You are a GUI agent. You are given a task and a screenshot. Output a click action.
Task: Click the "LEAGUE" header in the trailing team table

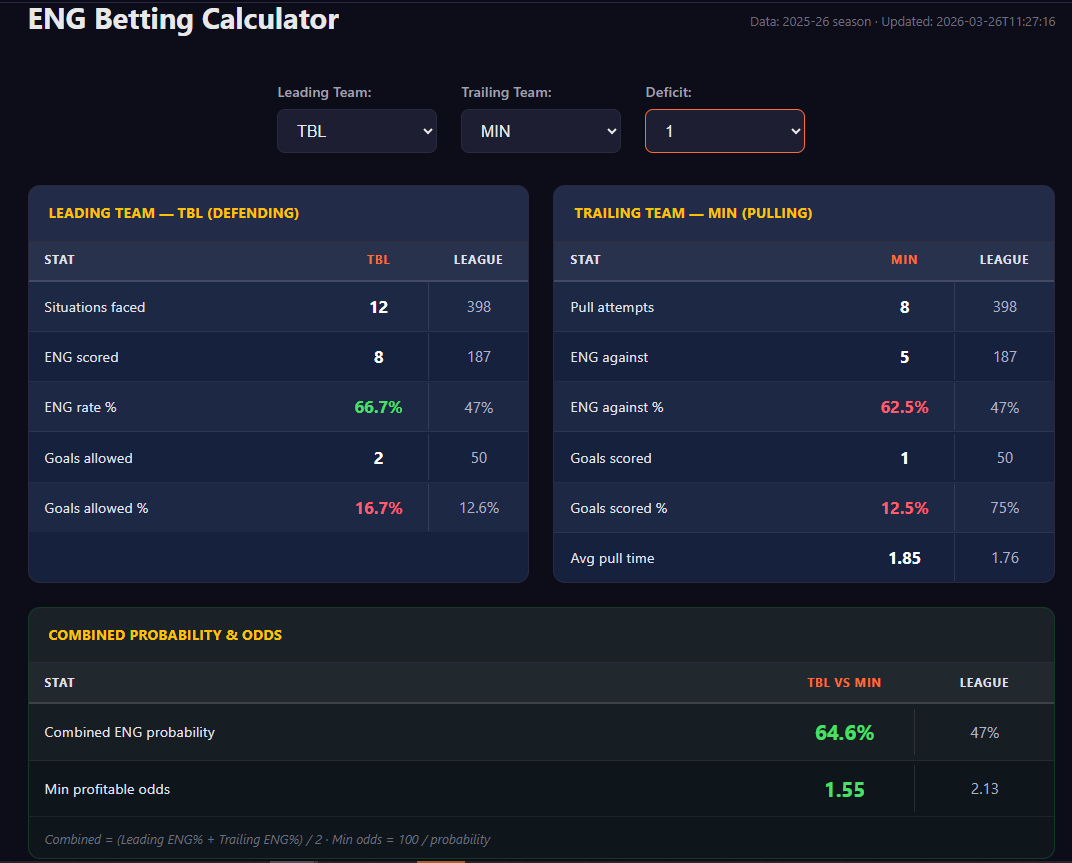1004,260
